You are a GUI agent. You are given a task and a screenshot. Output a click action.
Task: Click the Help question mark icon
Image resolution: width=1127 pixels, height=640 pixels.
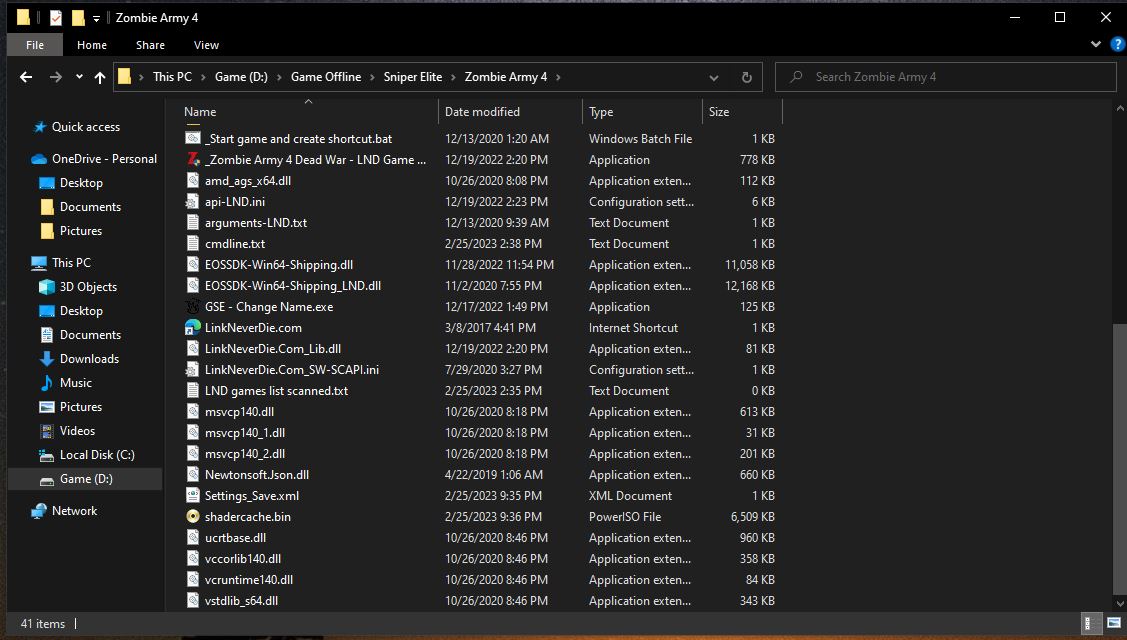[x=1117, y=45]
